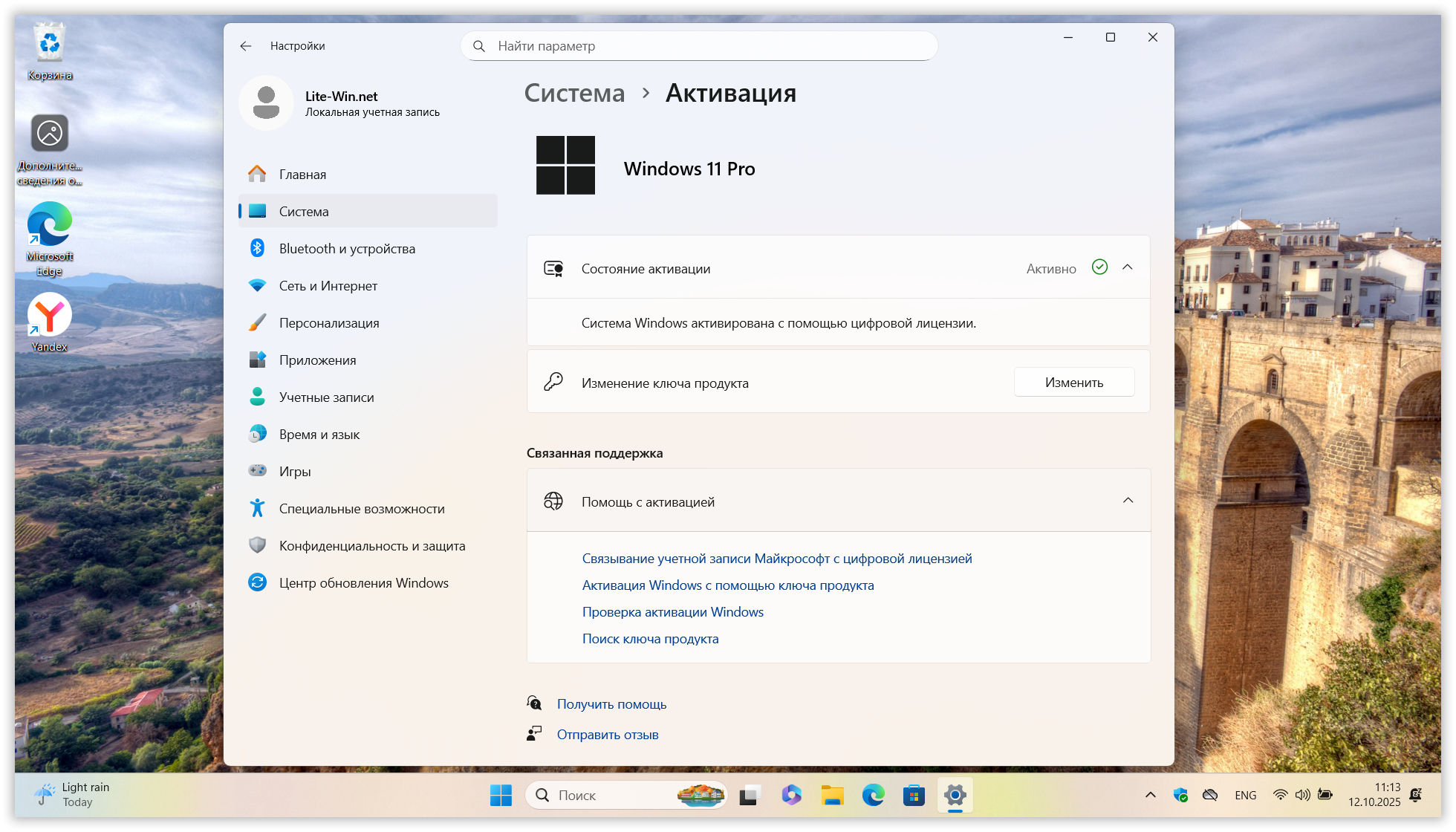The image size is (1456, 832).
Task: Open Сеть и Интернет section
Action: click(x=328, y=286)
